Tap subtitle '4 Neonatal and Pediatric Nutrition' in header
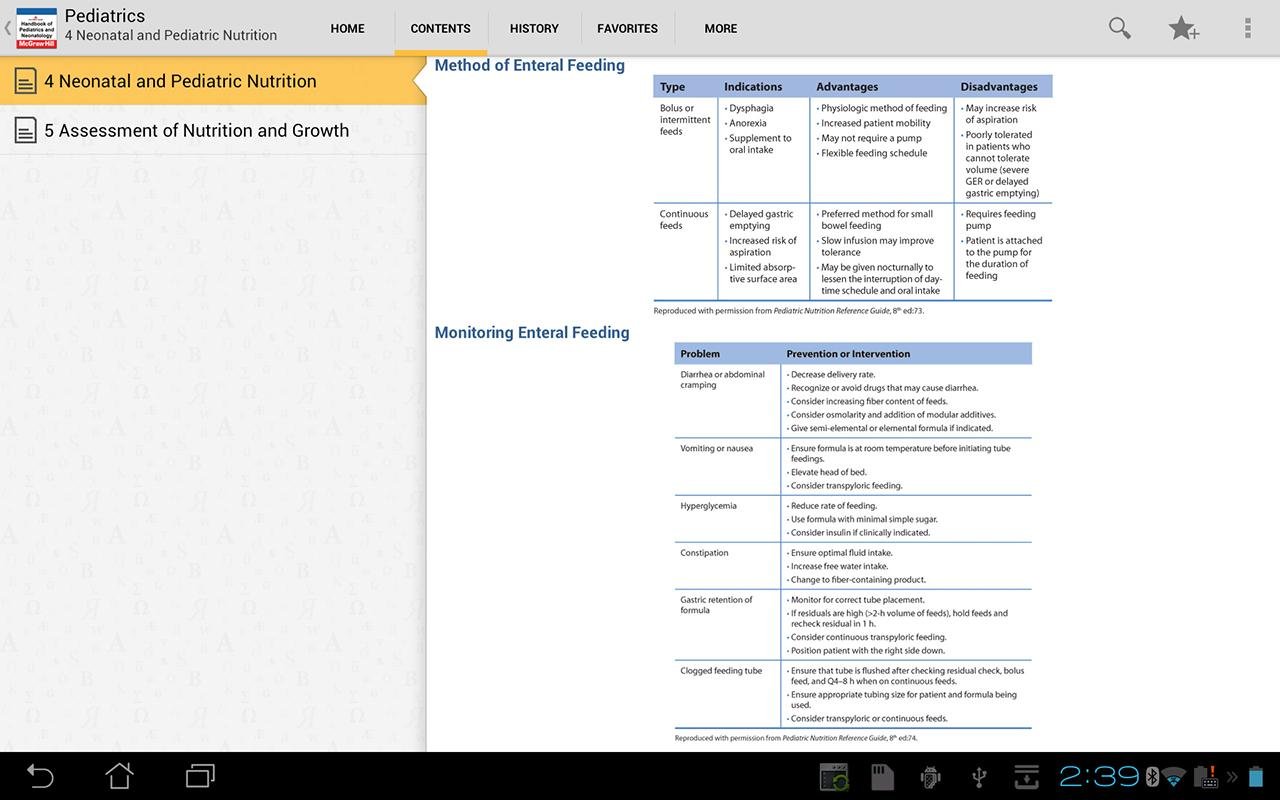 coord(171,35)
